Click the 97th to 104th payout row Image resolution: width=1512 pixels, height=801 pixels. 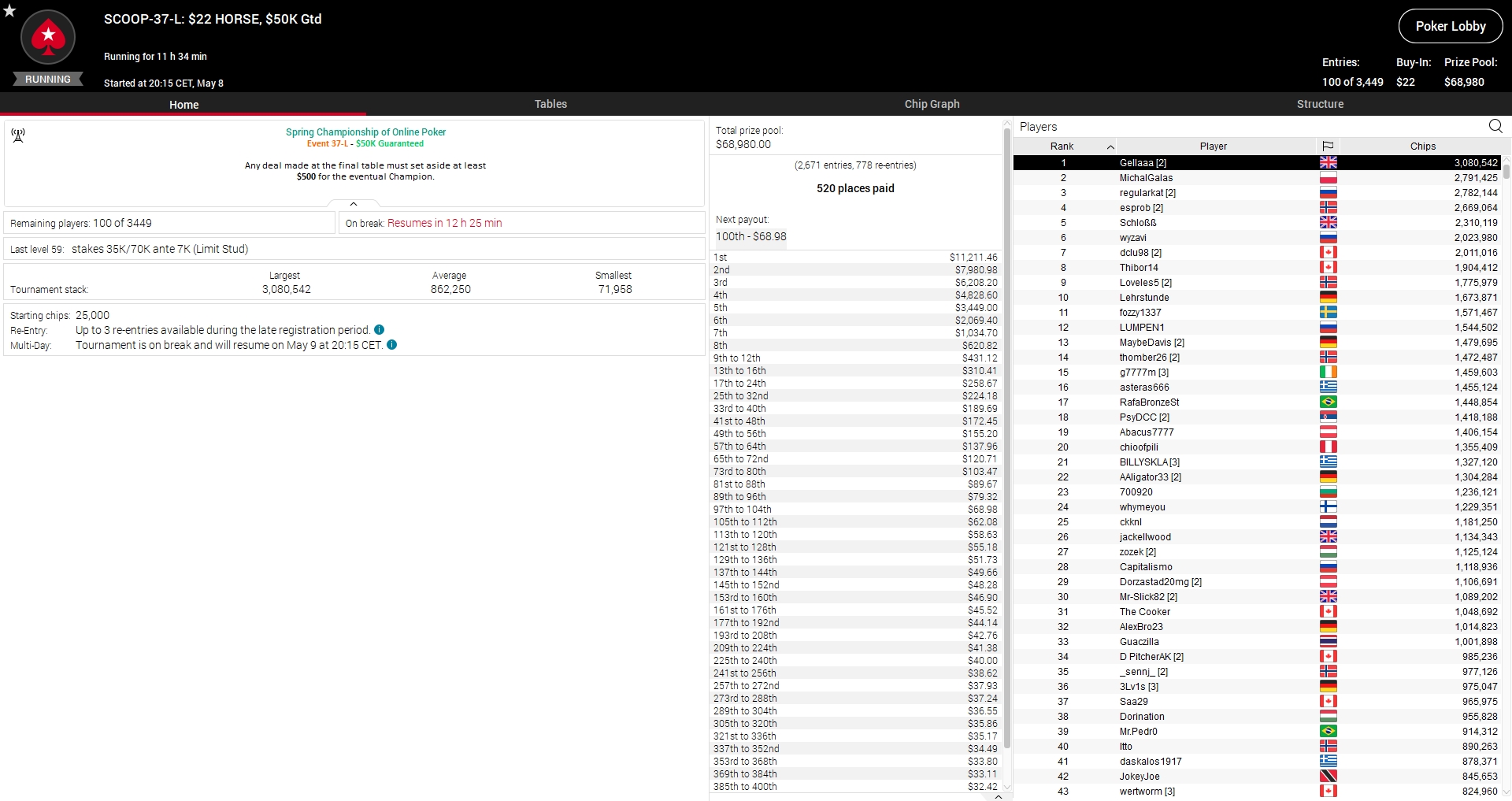pyautogui.click(x=855, y=510)
